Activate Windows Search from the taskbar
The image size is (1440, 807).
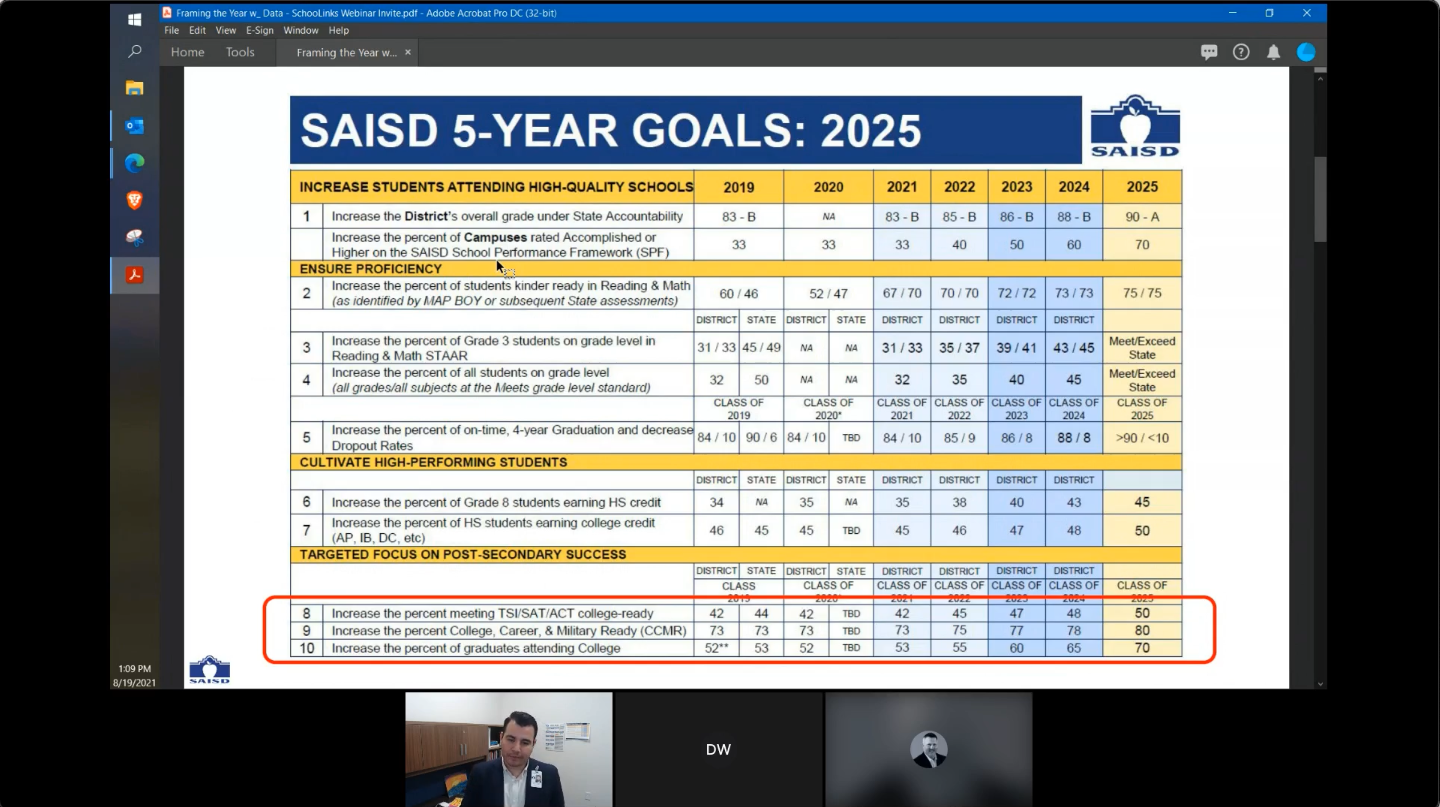[134, 52]
